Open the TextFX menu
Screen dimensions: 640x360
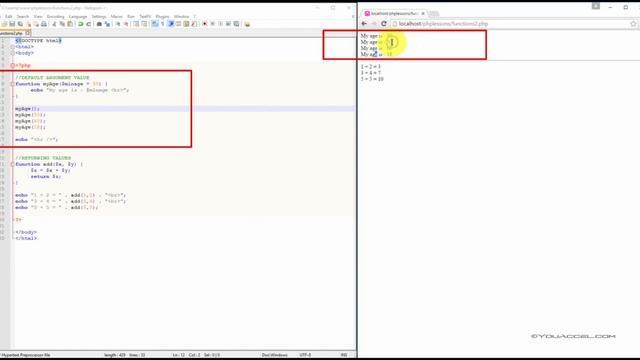tap(145, 17)
